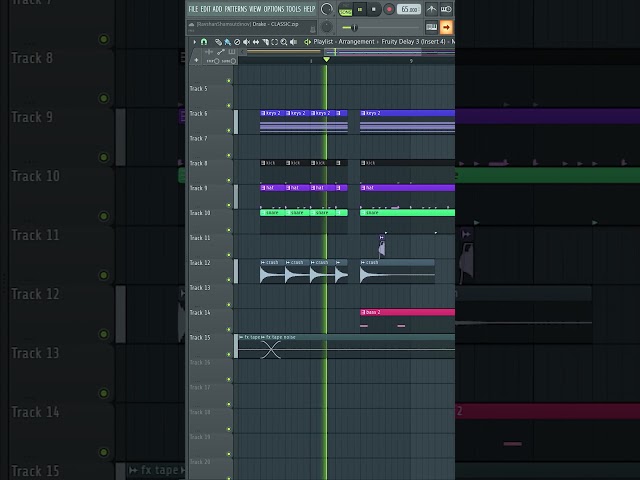
Task: Click the plus icon left of step toggle
Action: point(196,60)
